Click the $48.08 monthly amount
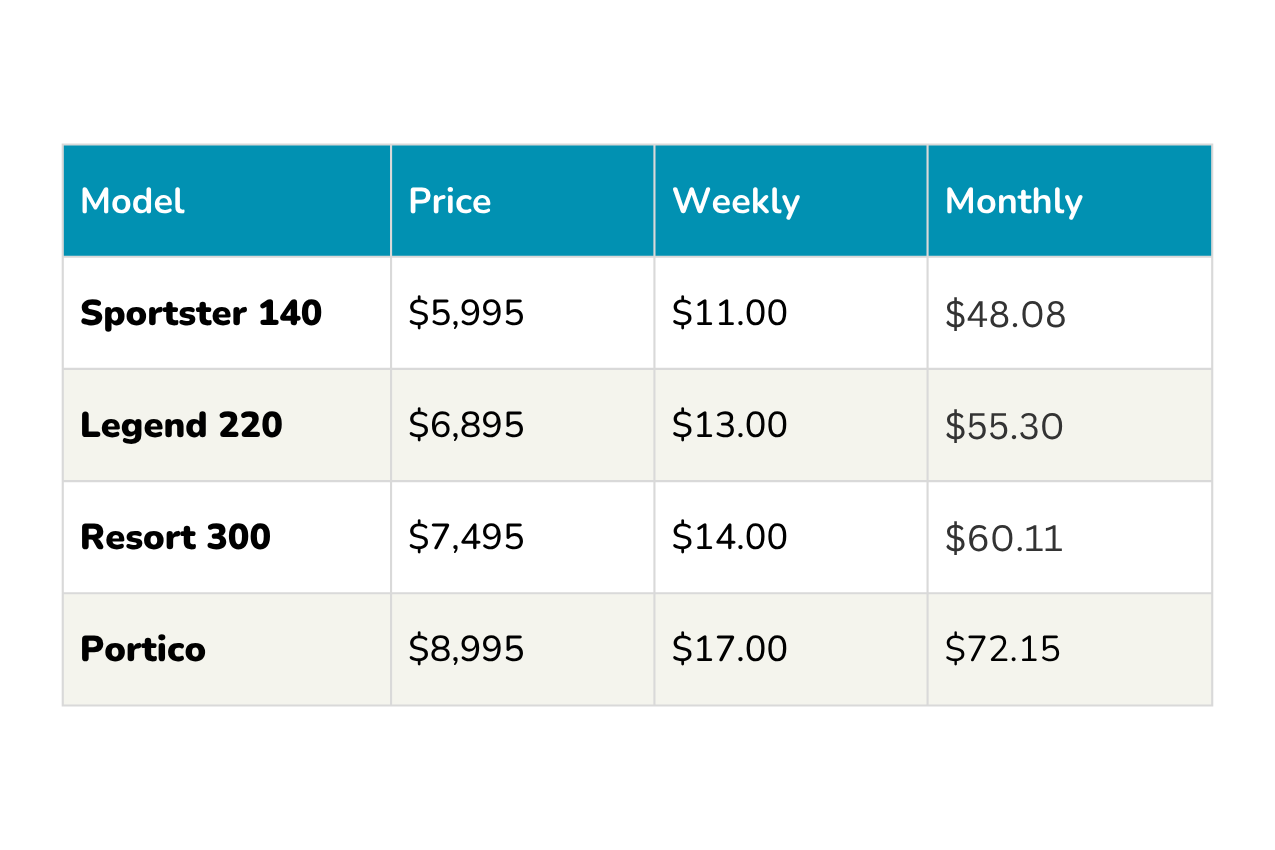Screen dimensions: 1275x850 tap(1005, 315)
